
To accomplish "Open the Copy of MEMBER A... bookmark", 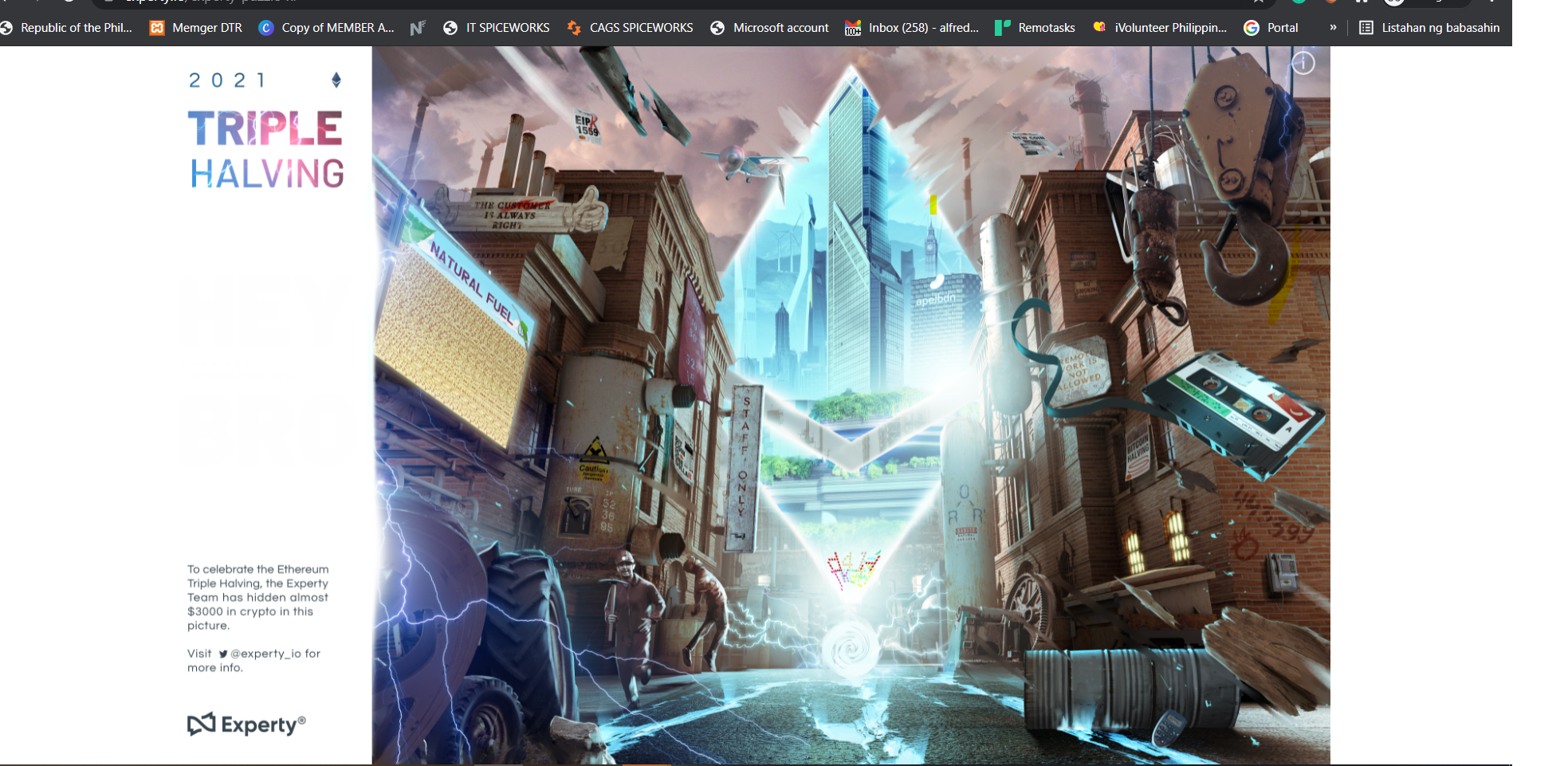I will [327, 28].
